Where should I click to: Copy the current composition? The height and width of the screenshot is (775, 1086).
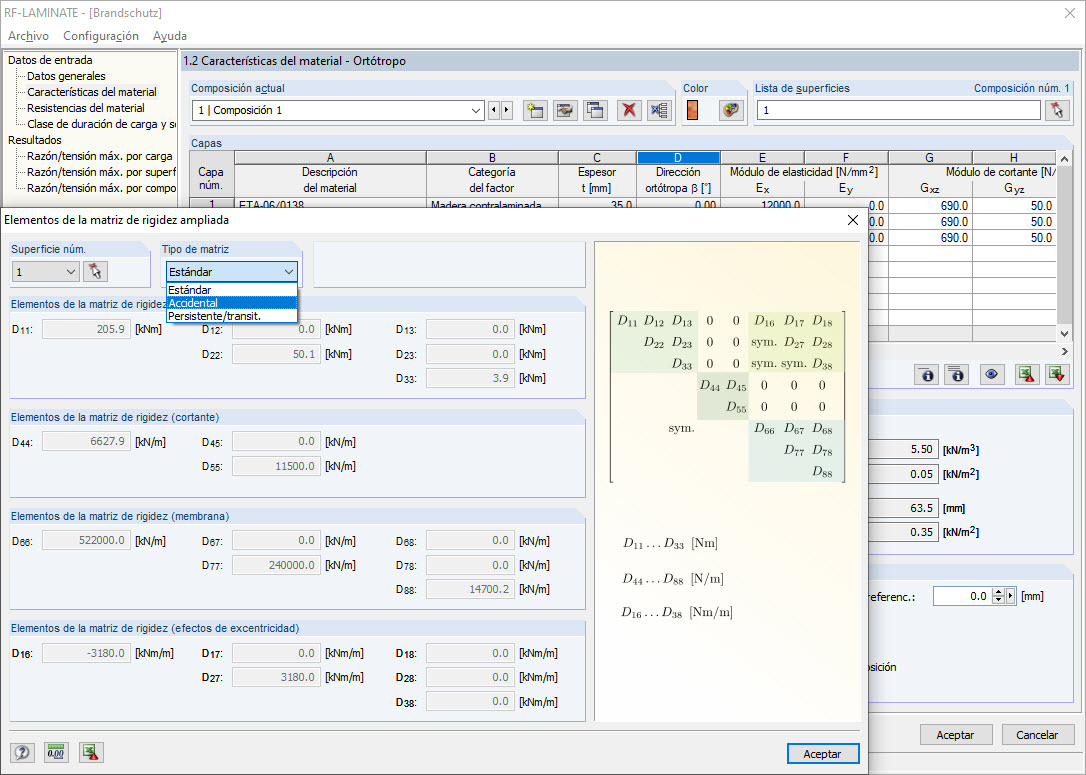pyautogui.click(x=595, y=110)
